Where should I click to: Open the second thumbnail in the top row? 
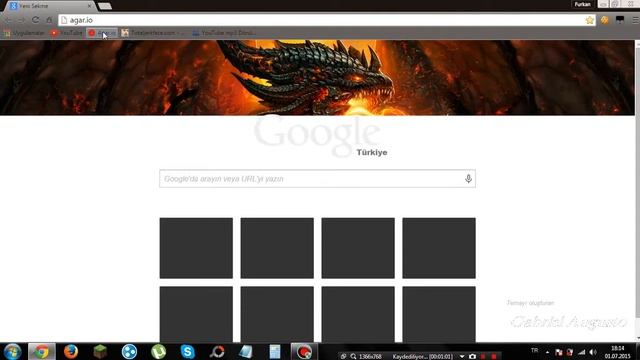[277, 248]
